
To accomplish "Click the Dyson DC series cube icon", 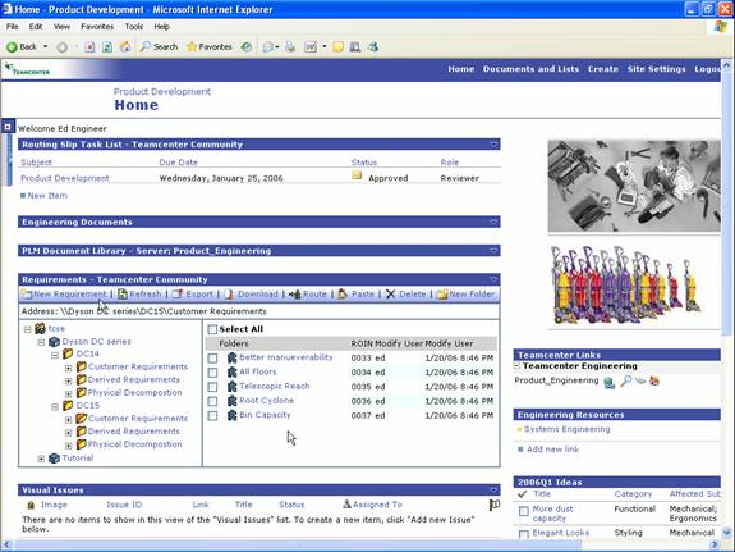I will (x=54, y=342).
